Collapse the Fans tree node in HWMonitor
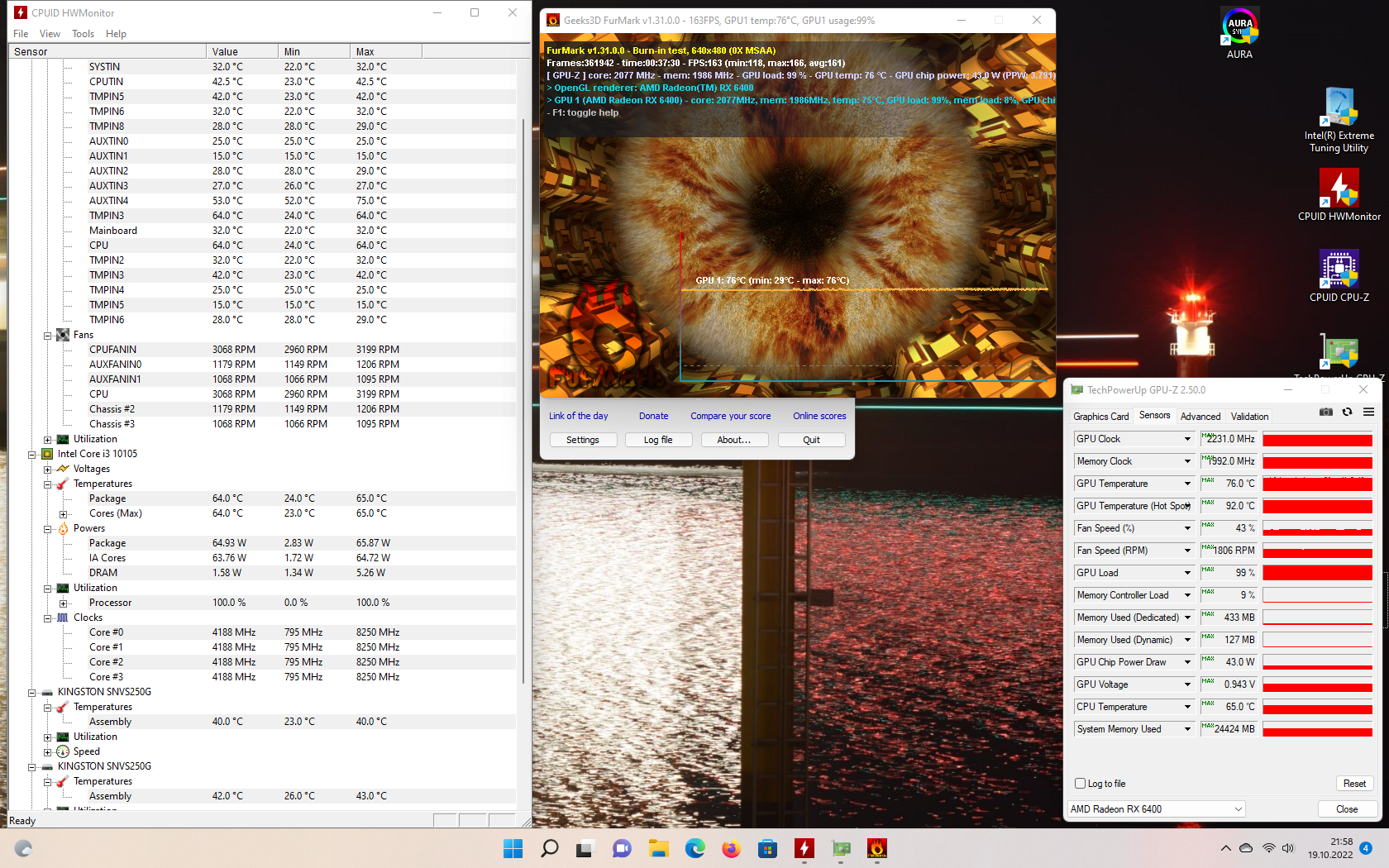The image size is (1389, 868). [x=47, y=334]
